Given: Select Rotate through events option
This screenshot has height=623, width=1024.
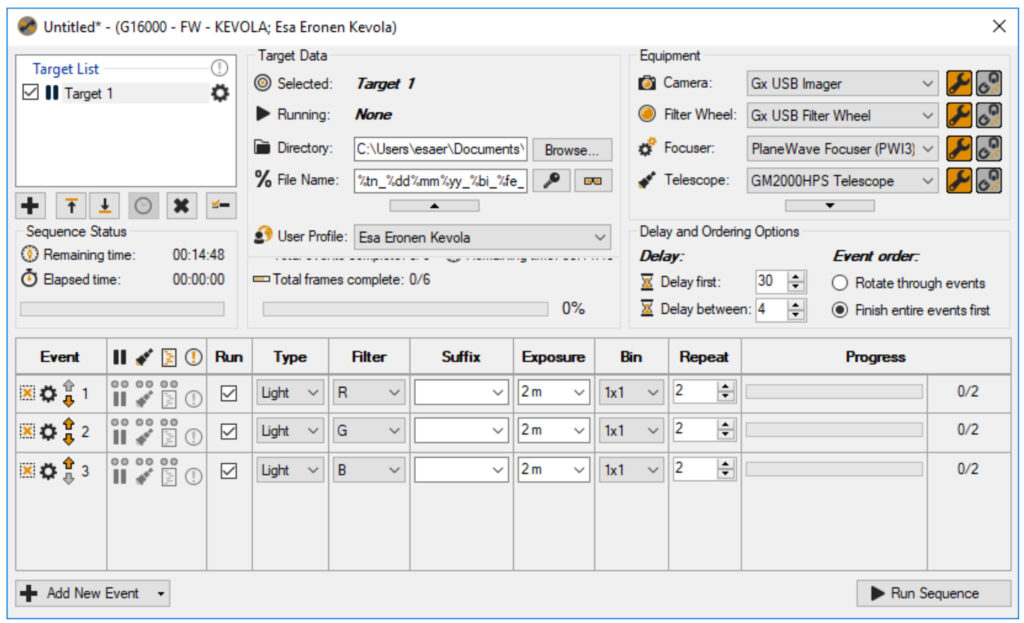Looking at the screenshot, I should (x=840, y=283).
